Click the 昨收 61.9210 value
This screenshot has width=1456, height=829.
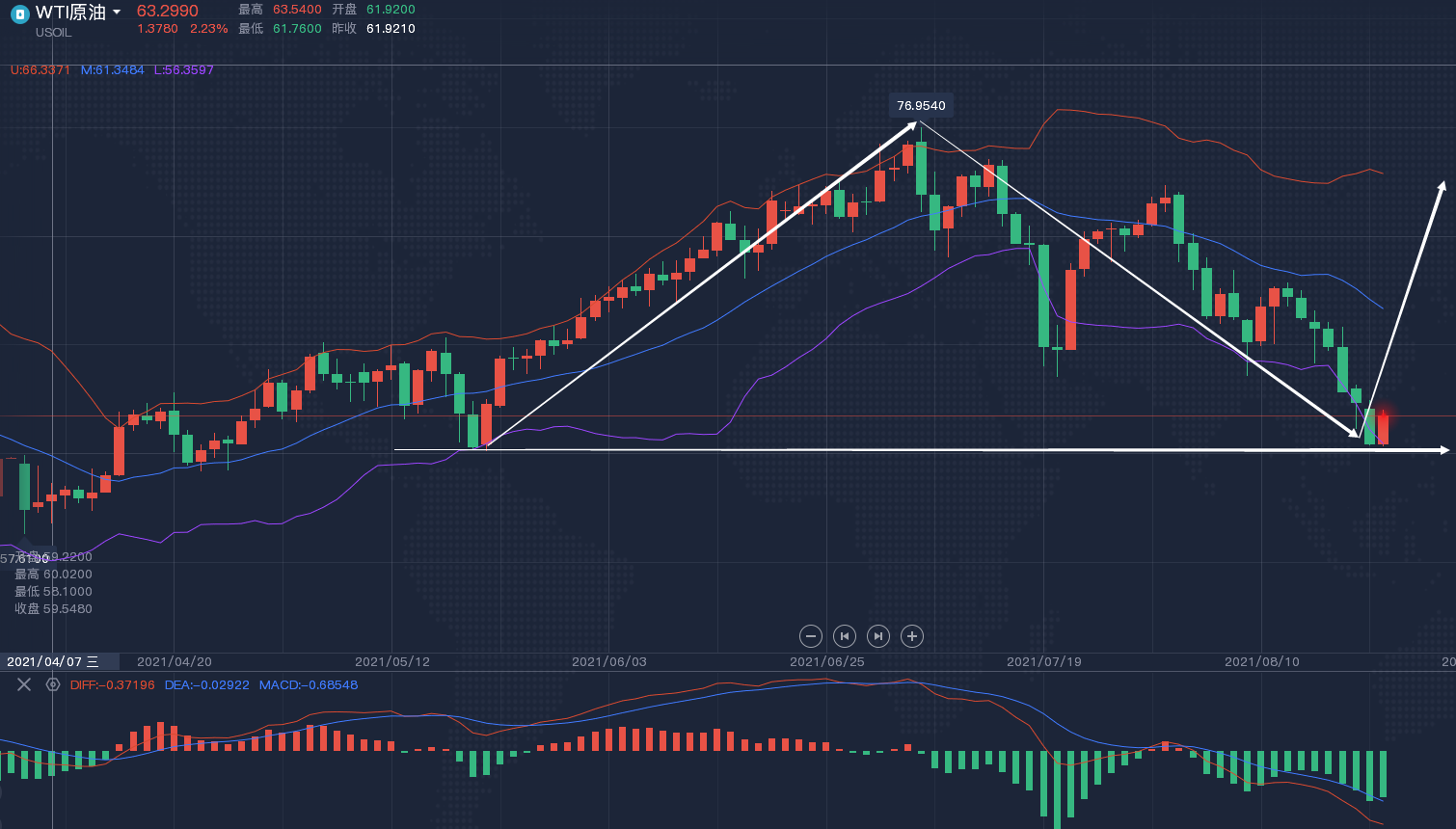click(x=391, y=29)
